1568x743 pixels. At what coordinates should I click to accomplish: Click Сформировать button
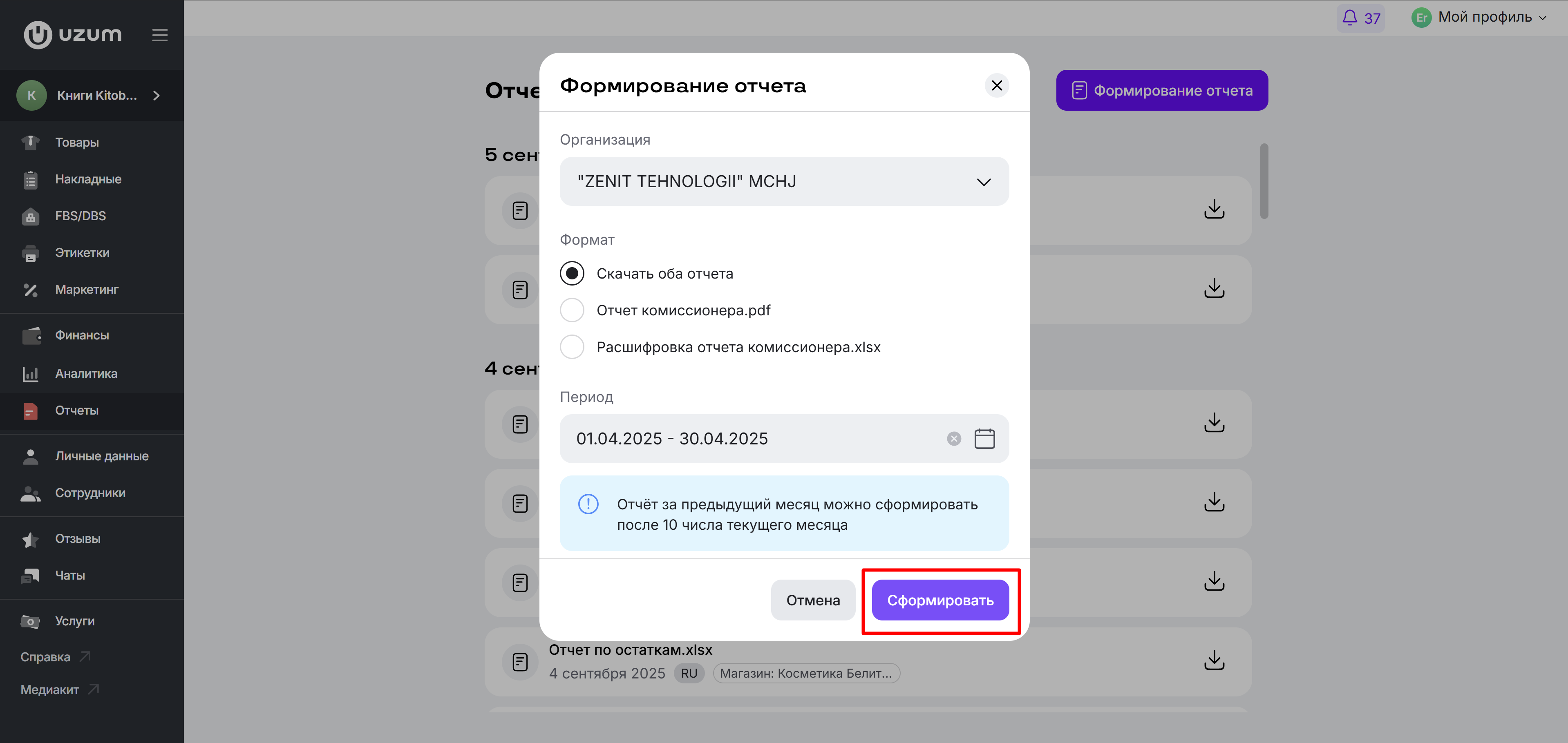tap(940, 600)
